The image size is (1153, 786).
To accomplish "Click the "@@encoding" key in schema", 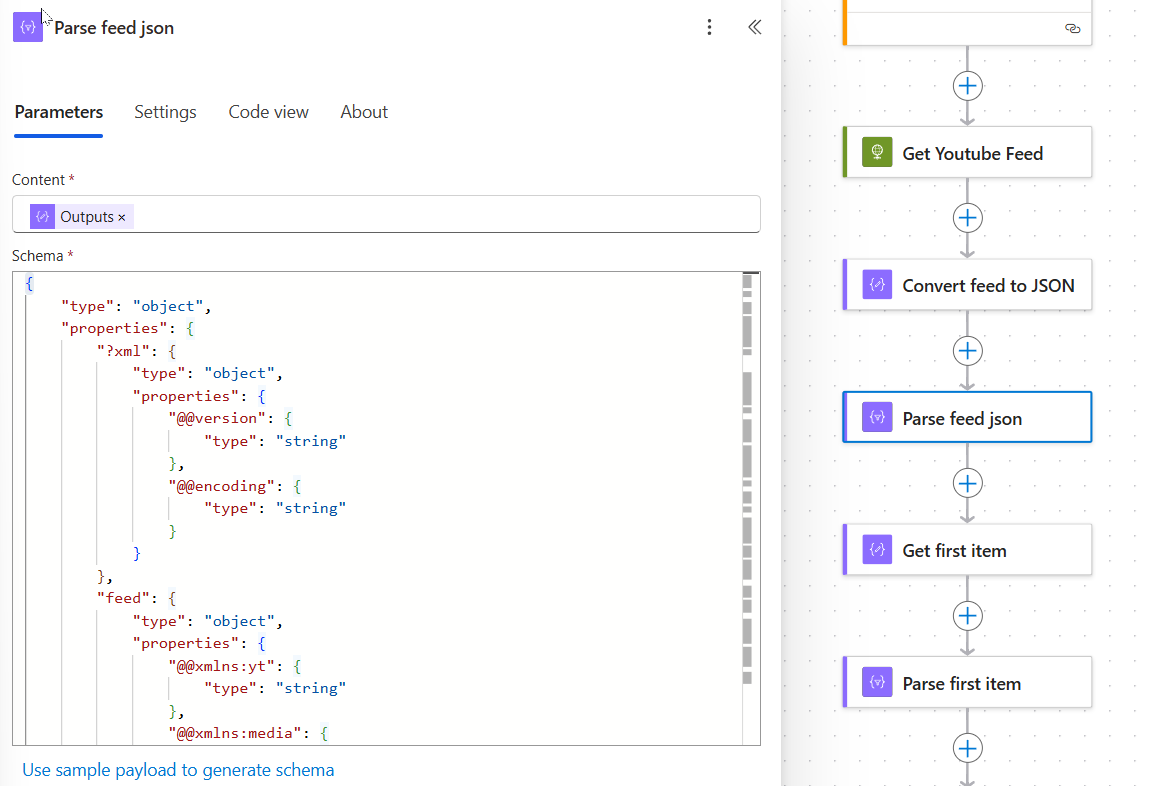I will (221, 485).
